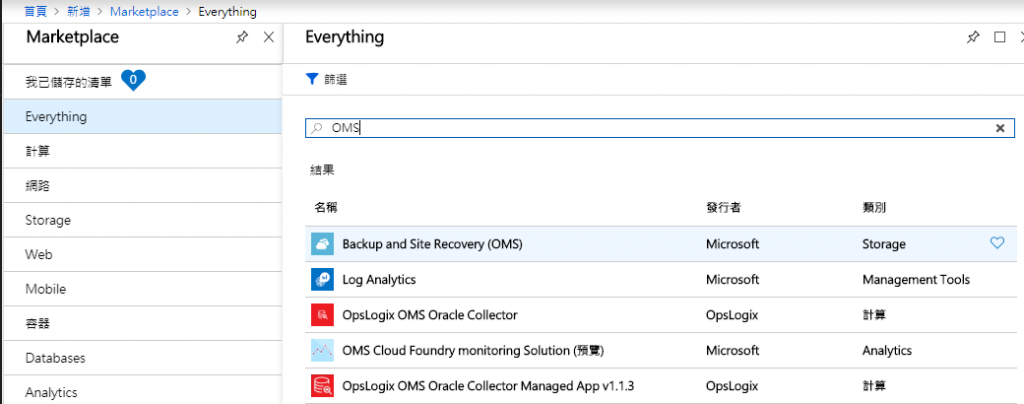Open the Log Analytics result
The height and width of the screenshot is (404, 1024).
[x=379, y=279]
